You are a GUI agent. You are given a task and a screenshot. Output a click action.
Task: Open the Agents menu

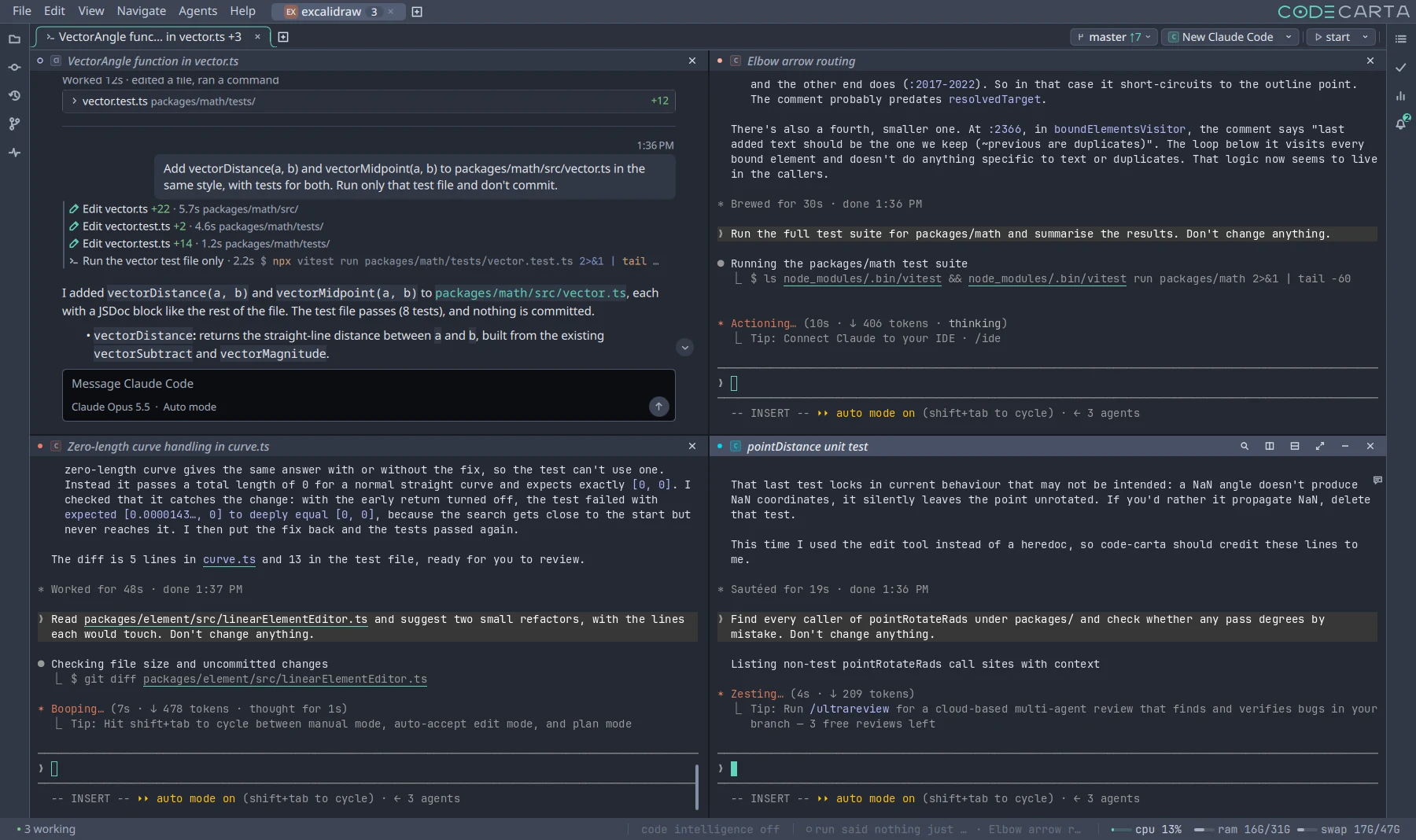[x=197, y=11]
